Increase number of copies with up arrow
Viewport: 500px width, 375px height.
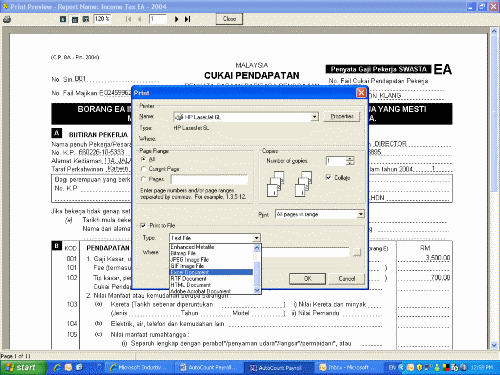pyautogui.click(x=350, y=159)
